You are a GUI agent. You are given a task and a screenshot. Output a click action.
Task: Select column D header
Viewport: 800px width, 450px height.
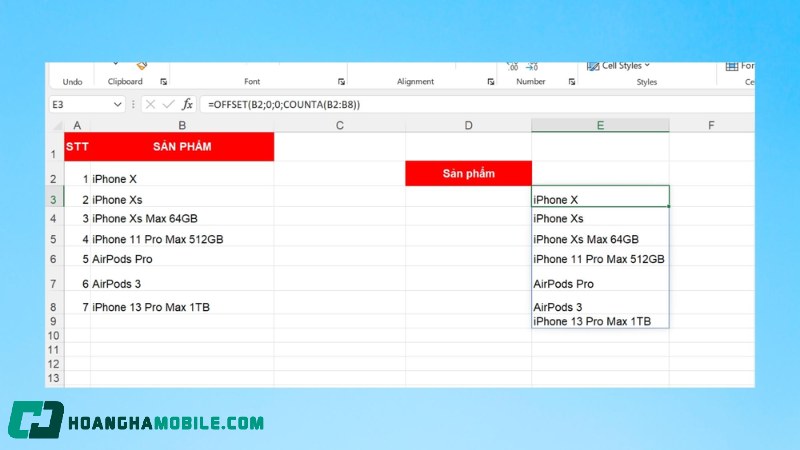[468, 126]
